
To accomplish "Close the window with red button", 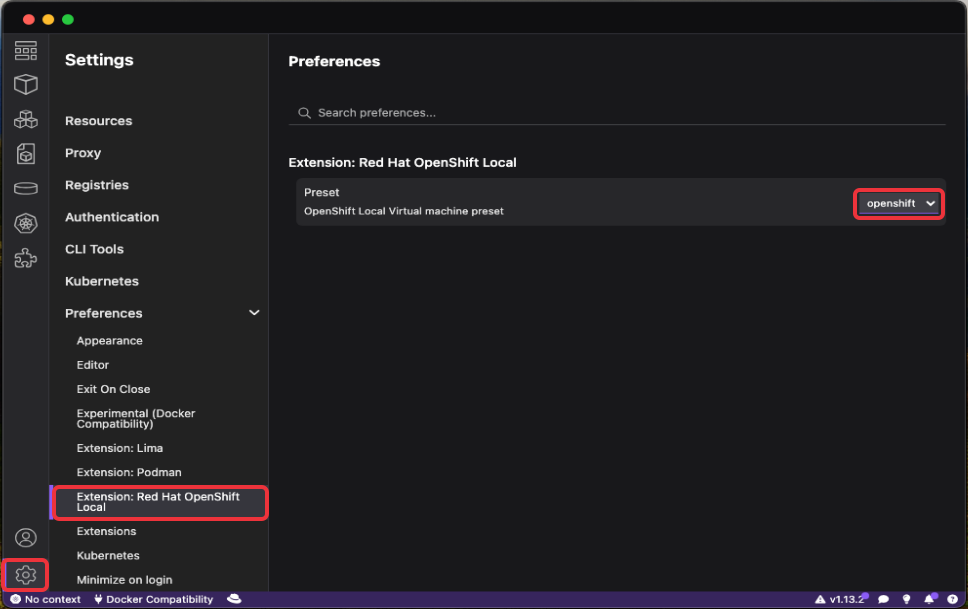I will pos(28,20).
